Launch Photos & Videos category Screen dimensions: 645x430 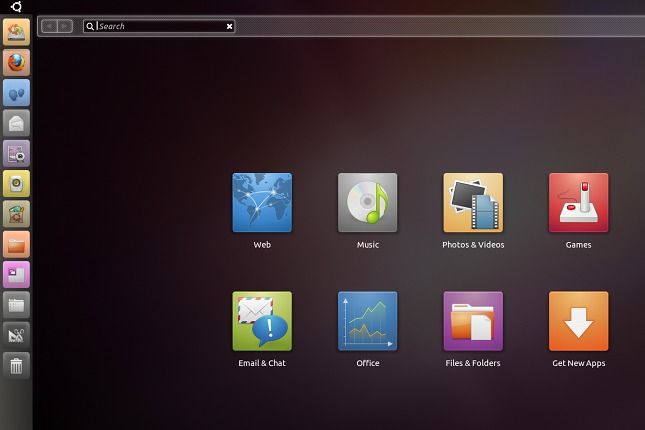(x=473, y=203)
